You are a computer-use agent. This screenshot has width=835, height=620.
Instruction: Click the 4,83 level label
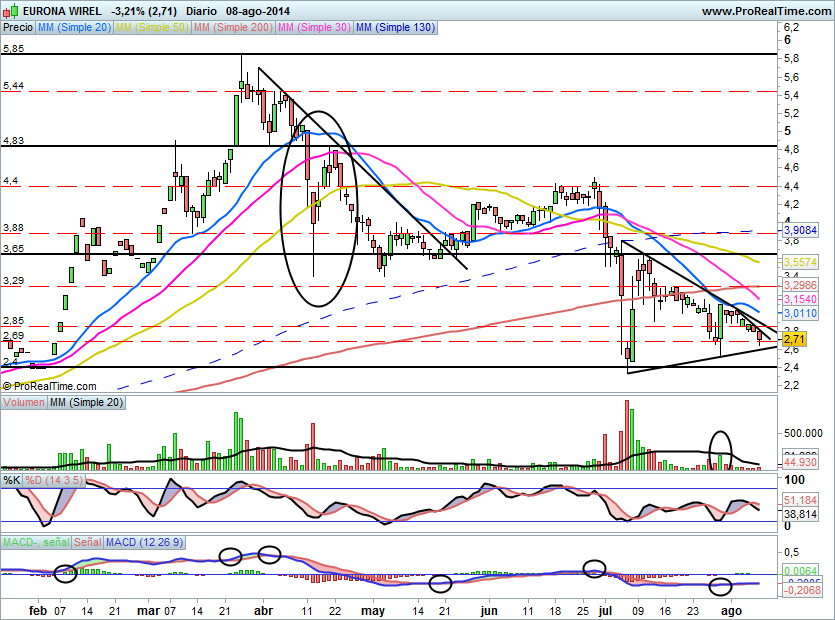click(13, 141)
